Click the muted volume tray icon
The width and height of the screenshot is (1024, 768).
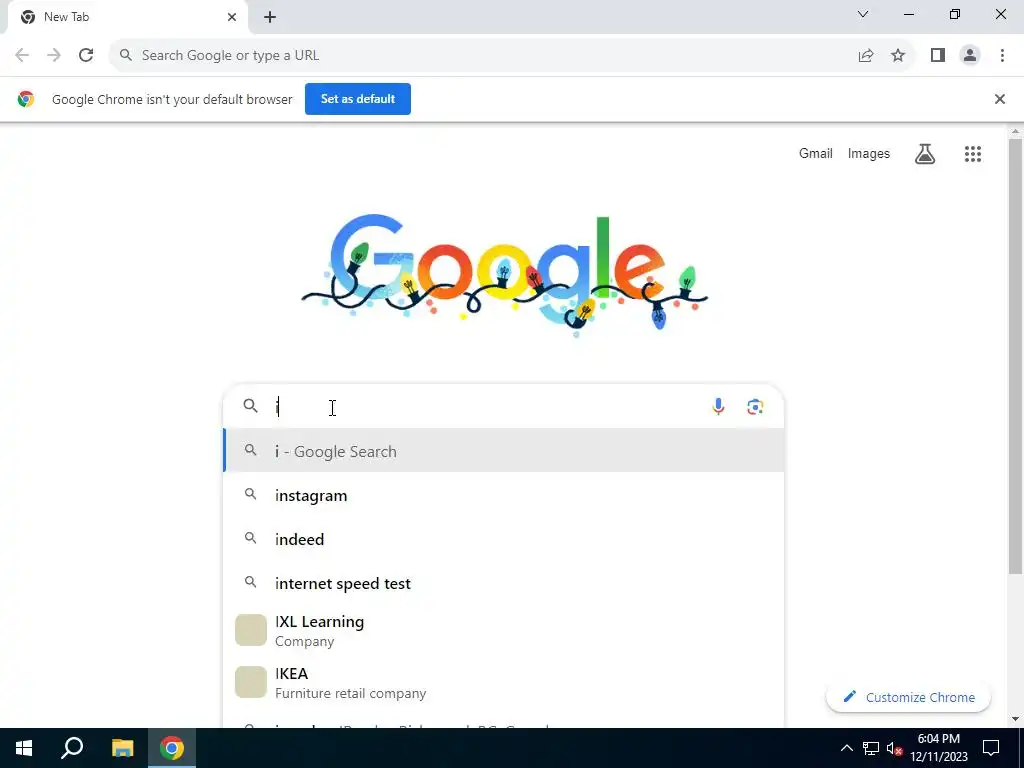[x=894, y=748]
